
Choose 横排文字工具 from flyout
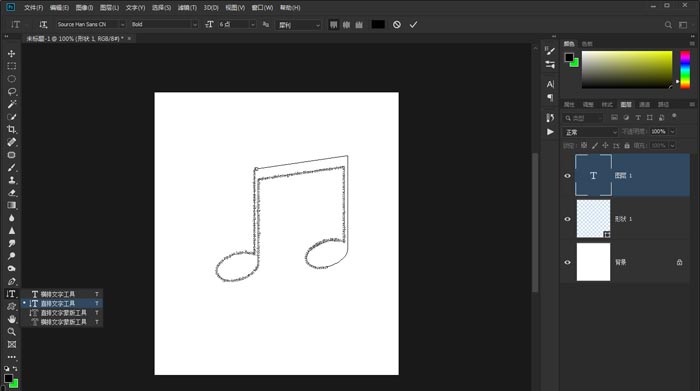point(62,294)
